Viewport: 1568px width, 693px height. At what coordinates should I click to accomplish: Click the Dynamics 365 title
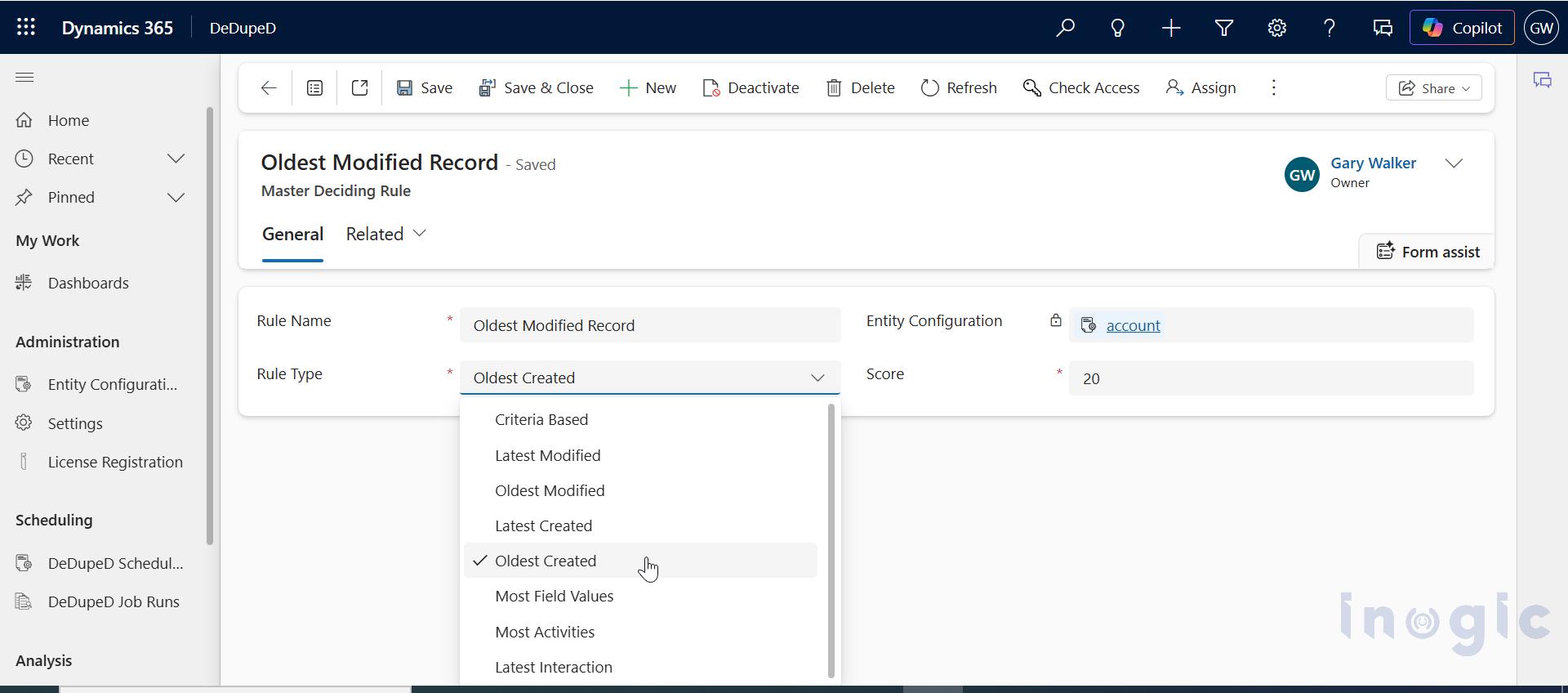click(x=118, y=28)
